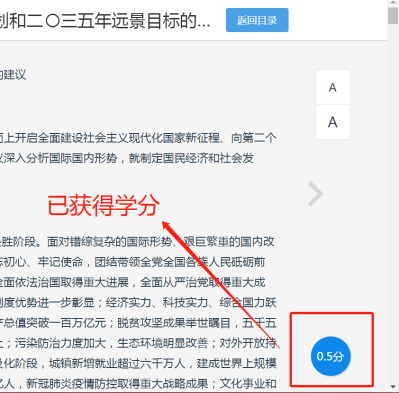The width and height of the screenshot is (399, 393).
Task: Click the 返回目录 button
Action: pyautogui.click(x=257, y=20)
